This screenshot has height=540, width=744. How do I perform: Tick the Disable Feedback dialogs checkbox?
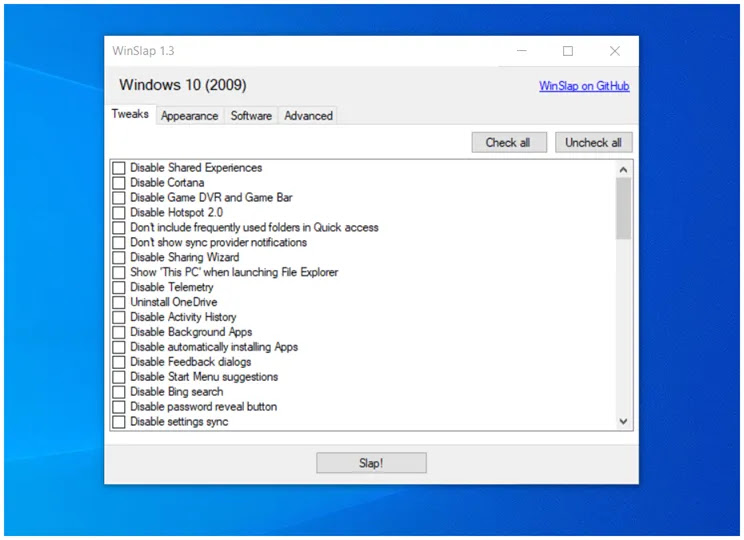[x=119, y=362]
